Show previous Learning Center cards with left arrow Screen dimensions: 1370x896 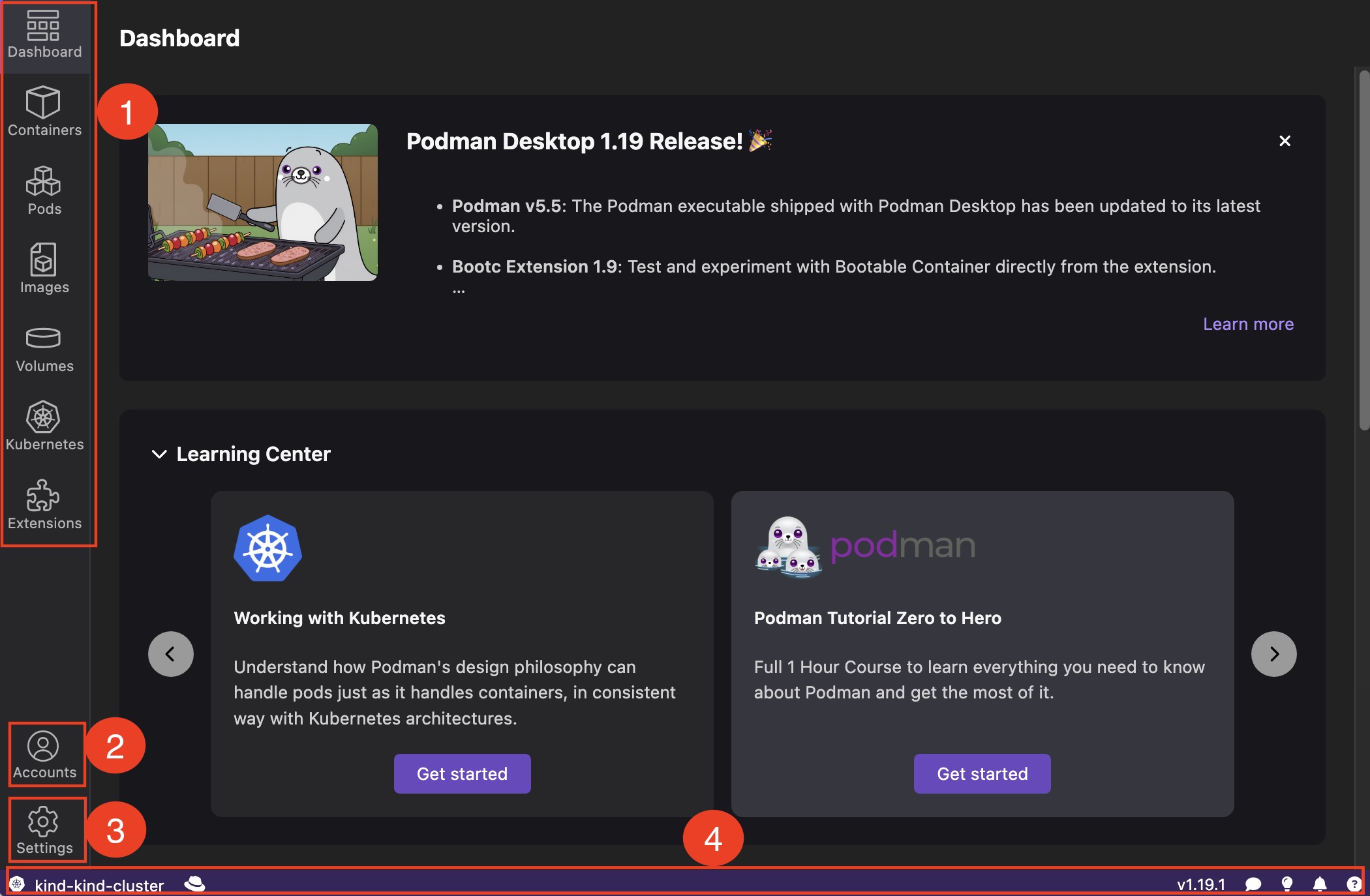[x=170, y=653]
